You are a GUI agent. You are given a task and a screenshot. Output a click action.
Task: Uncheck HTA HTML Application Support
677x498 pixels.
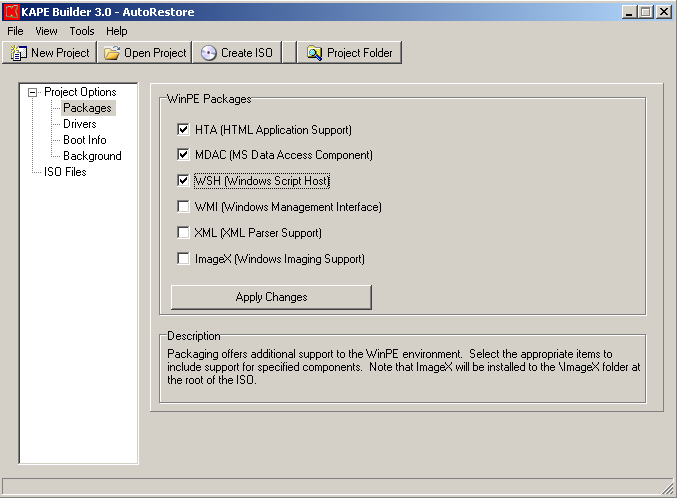tap(183, 130)
